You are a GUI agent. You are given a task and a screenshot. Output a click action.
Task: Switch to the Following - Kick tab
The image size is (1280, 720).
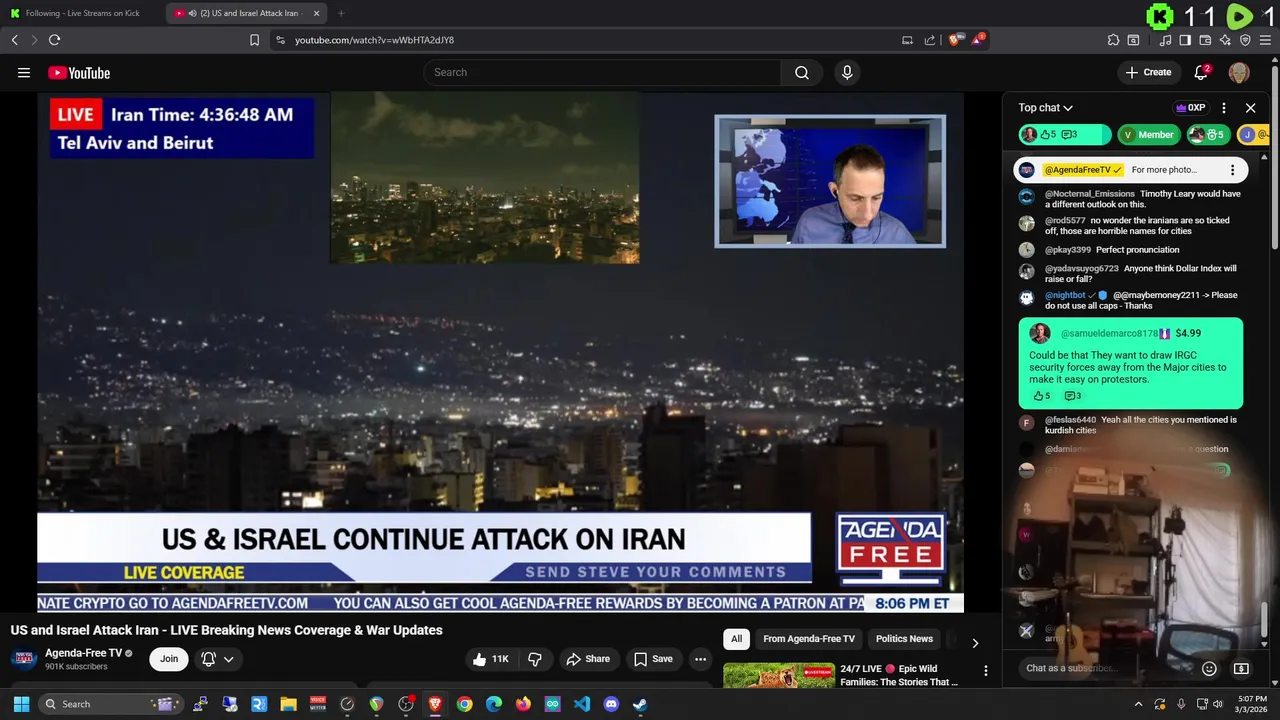82,13
